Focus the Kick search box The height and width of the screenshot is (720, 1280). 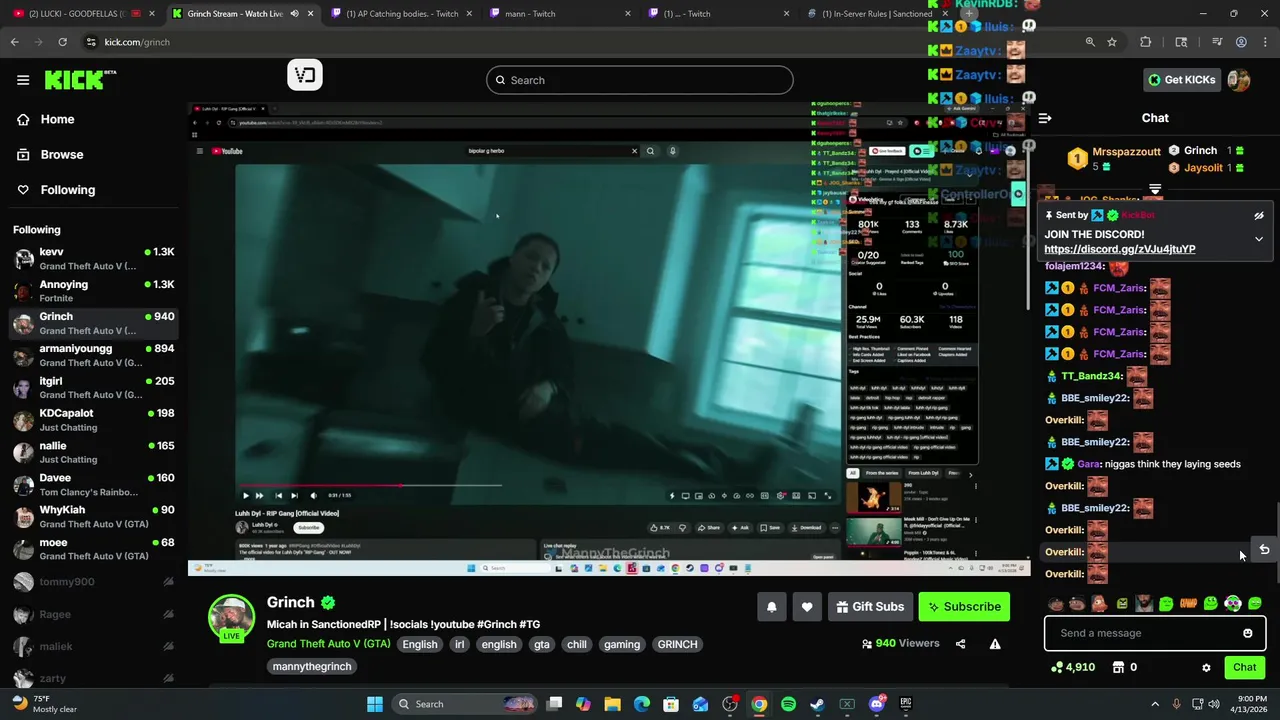click(x=640, y=80)
